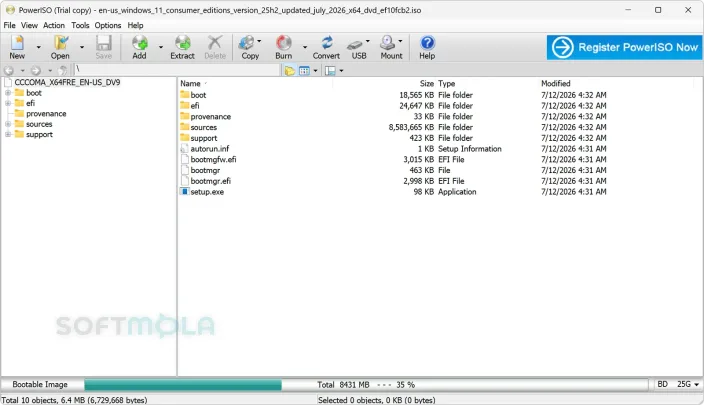Open the Options menu

point(108,25)
